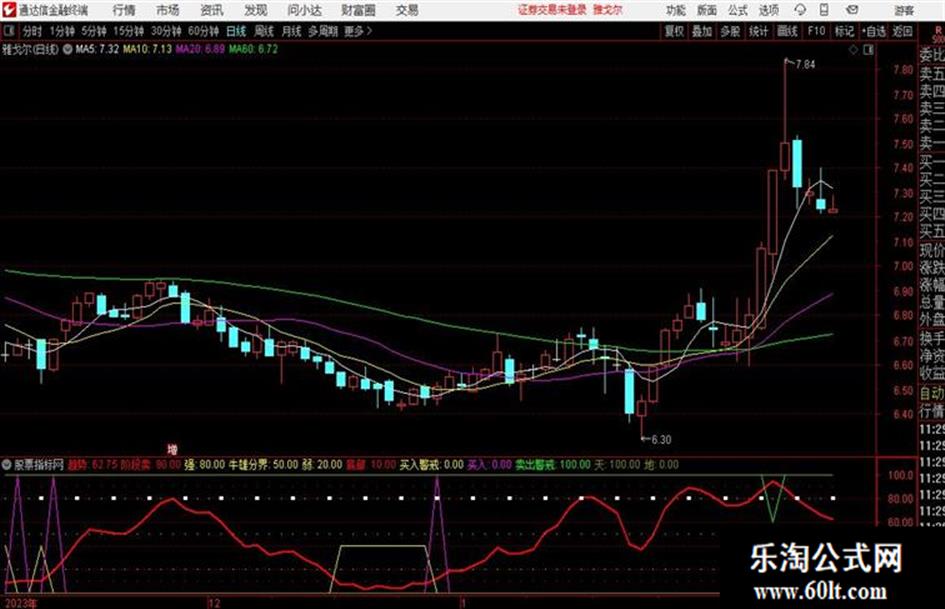This screenshot has height=609, width=945.
Task: Click the 增 marker below chart
Action: pos(172,449)
